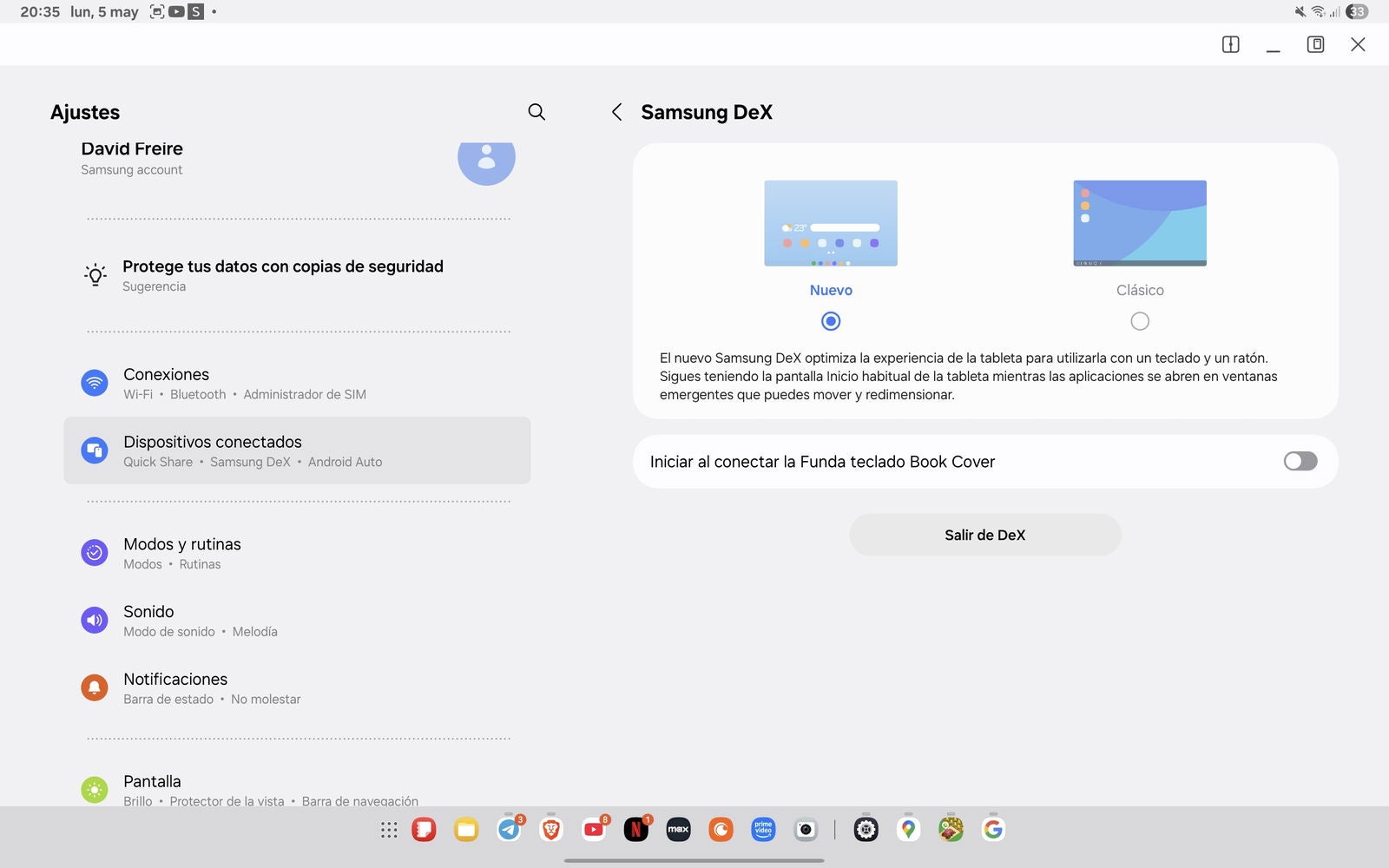1389x868 pixels.
Task: Click the Clásico mode preview thumbnail
Action: click(x=1140, y=223)
